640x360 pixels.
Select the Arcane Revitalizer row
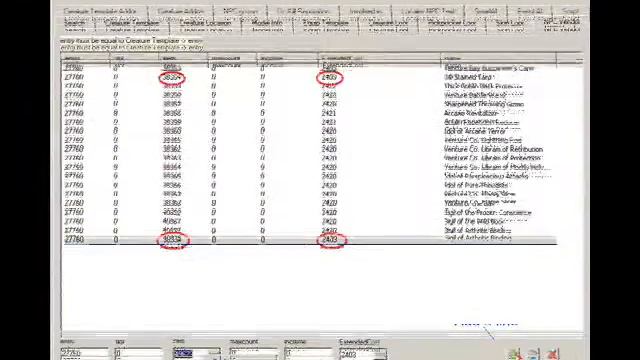[x=309, y=113]
